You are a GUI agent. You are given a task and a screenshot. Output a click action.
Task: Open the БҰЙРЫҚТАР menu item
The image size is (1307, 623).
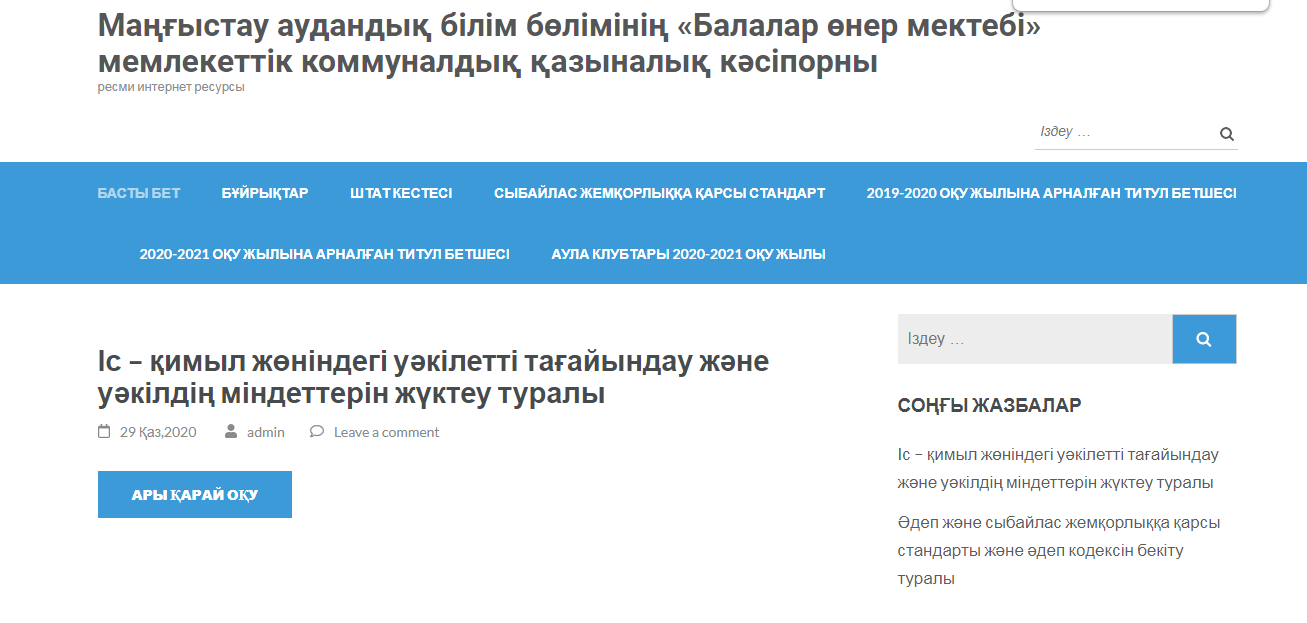point(265,193)
